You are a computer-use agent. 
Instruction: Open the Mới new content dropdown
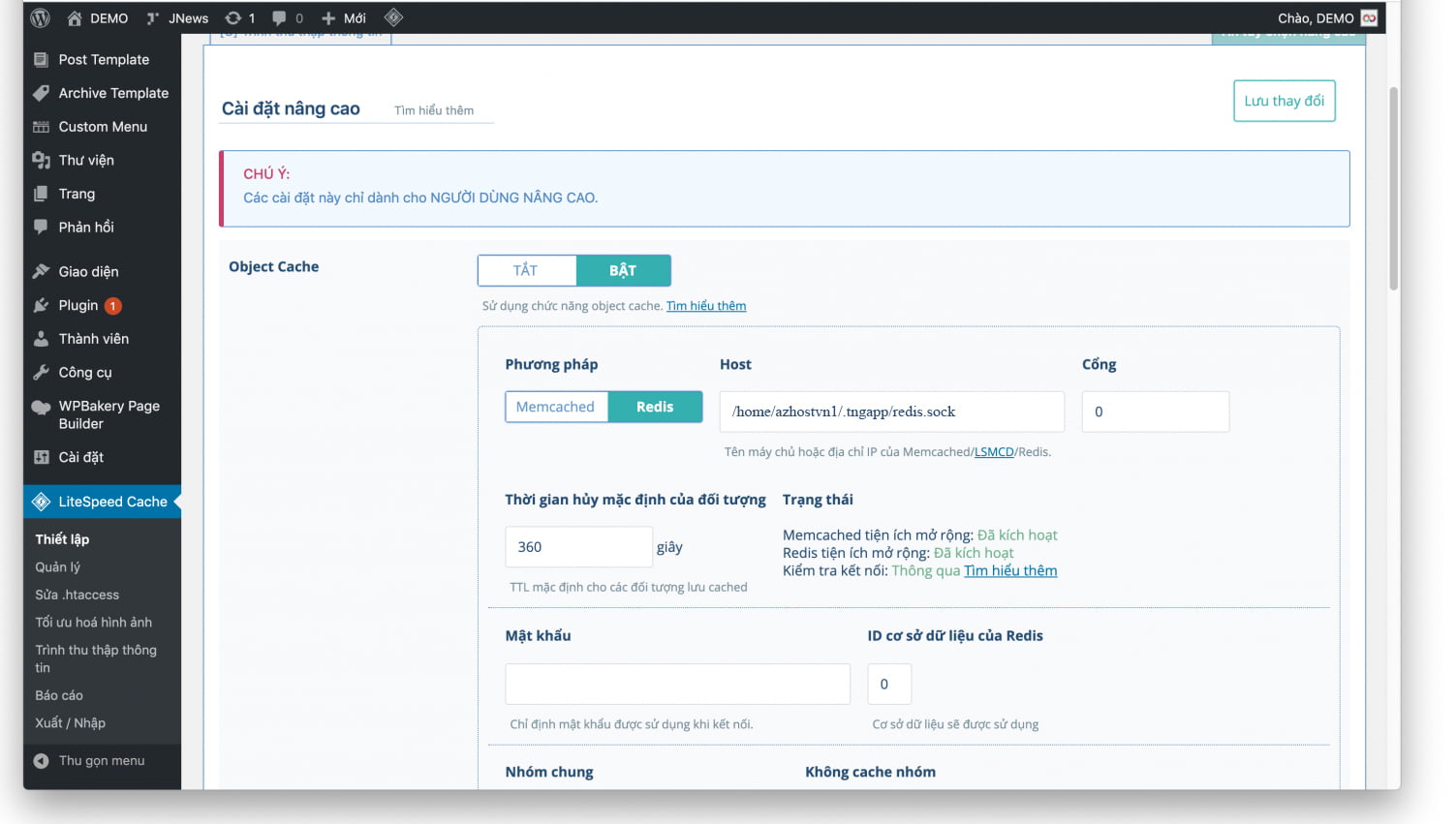[x=345, y=17]
